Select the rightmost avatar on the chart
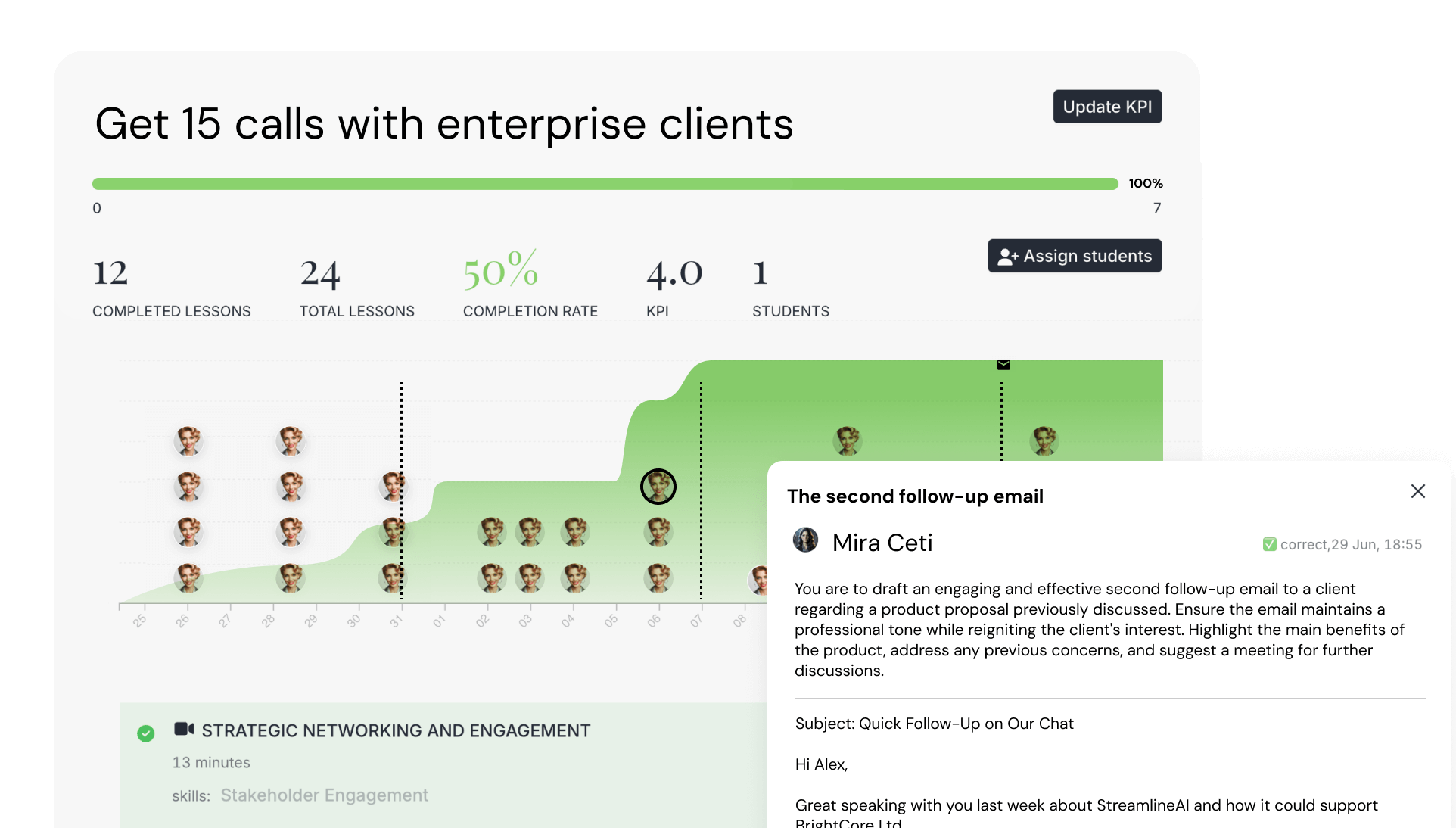 coord(1044,440)
